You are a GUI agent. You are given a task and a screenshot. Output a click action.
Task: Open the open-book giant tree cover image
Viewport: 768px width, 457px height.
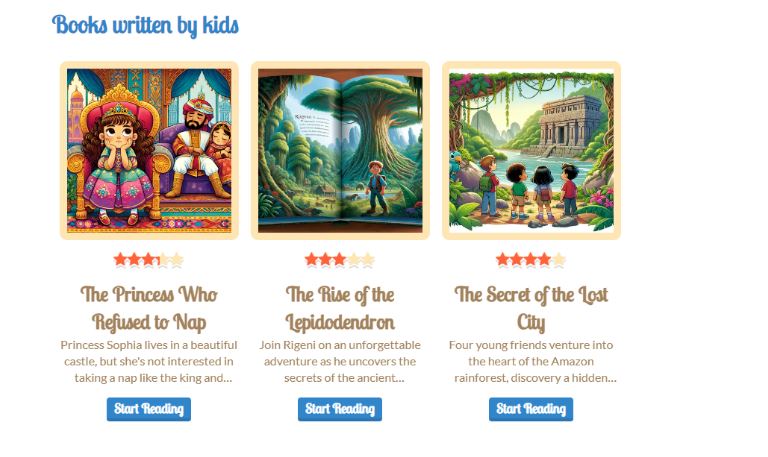tap(340, 150)
